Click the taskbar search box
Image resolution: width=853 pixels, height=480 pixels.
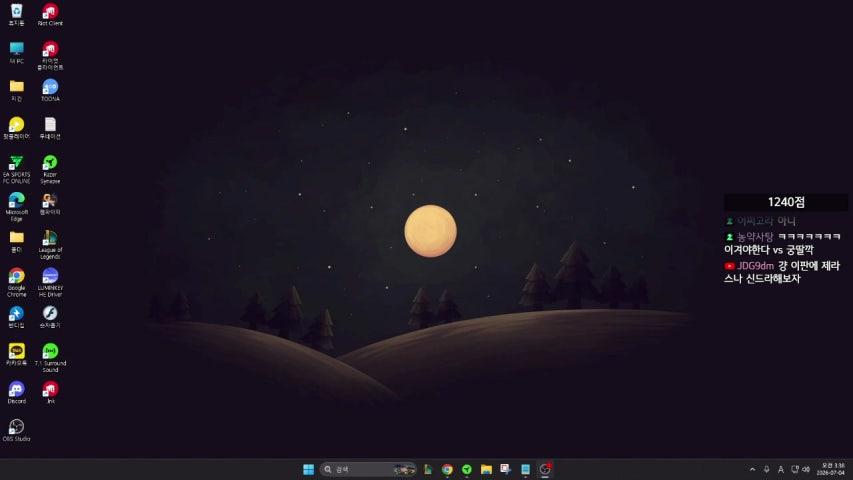(368, 469)
